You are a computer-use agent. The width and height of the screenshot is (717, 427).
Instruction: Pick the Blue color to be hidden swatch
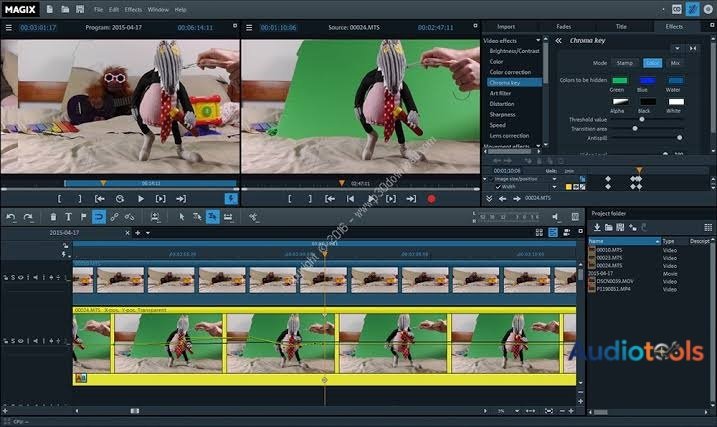tap(647, 80)
